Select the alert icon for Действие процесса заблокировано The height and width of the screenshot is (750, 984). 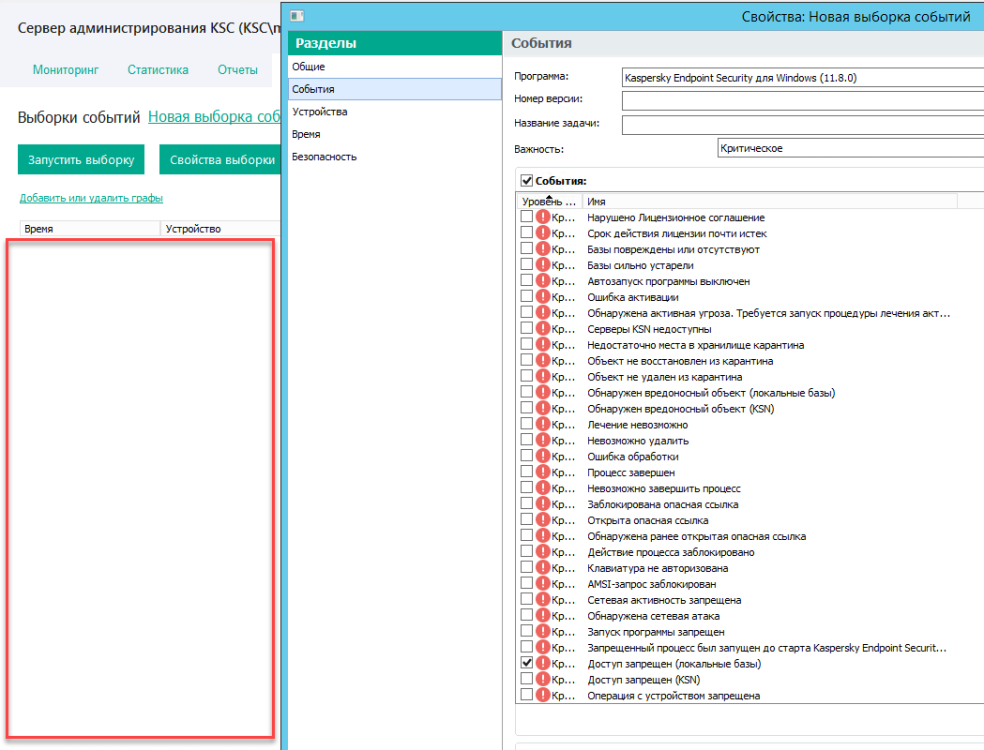543,552
